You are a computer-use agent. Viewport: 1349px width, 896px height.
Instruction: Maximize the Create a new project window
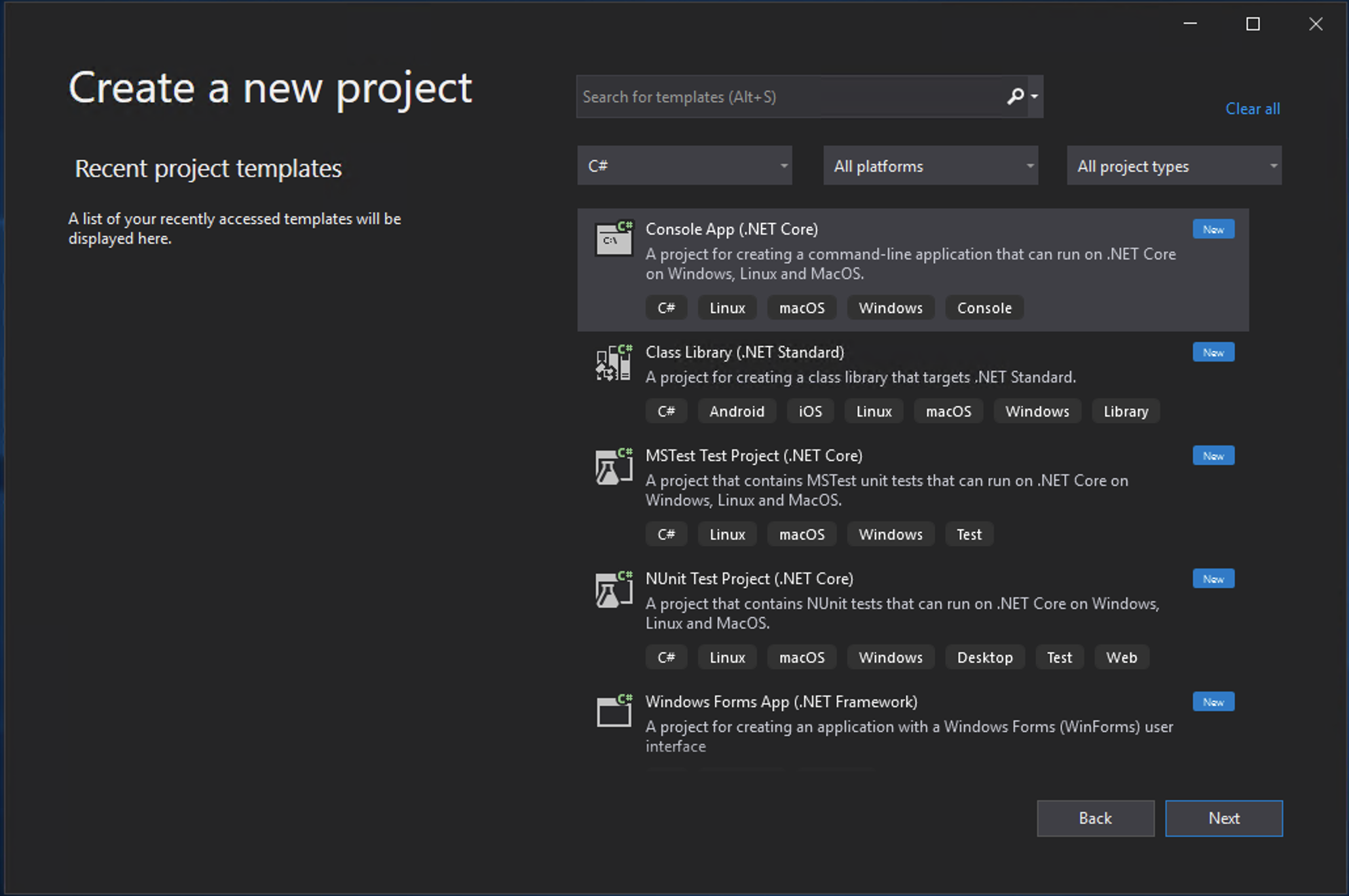1252,24
